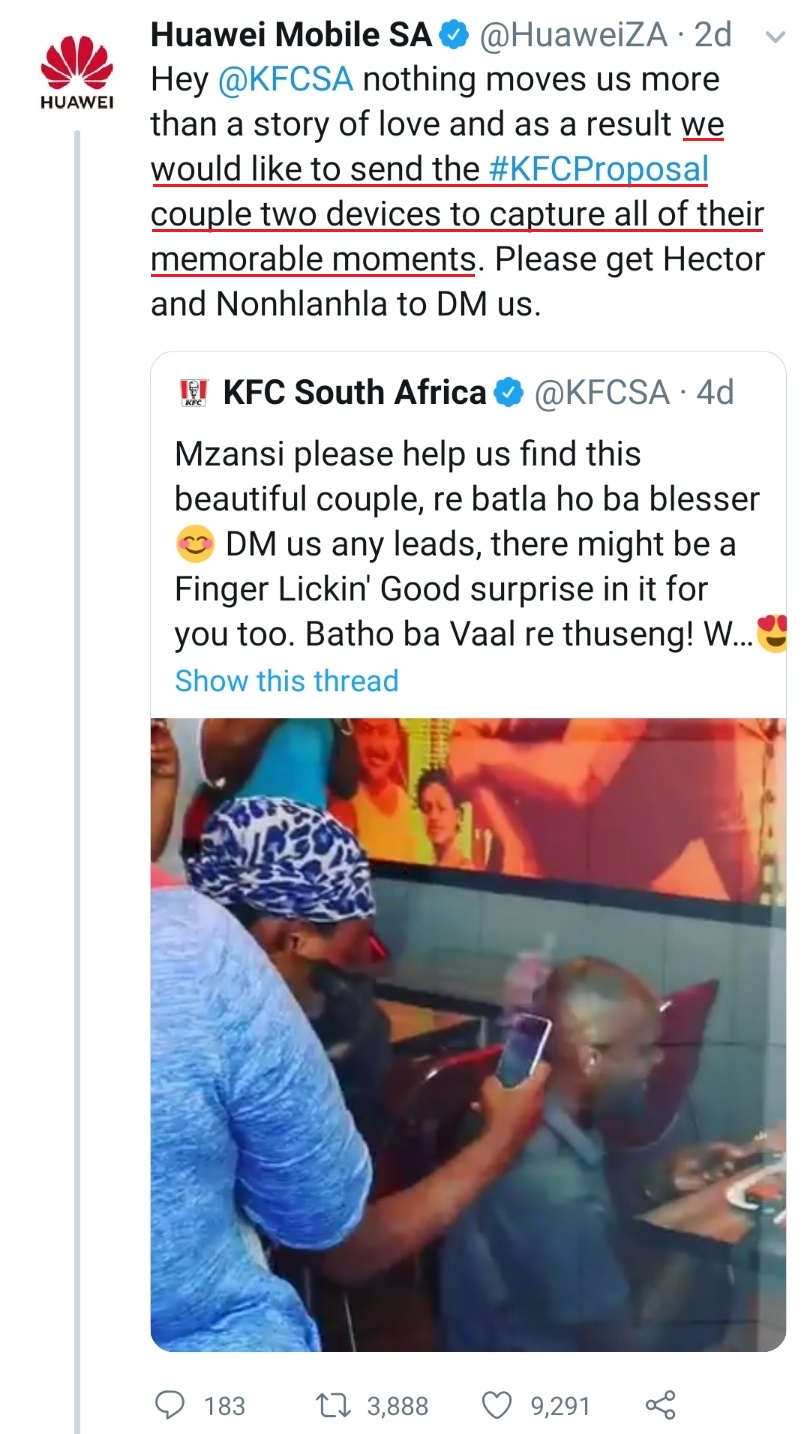Like the tweet with heart icon
810x1434 pixels.
(497, 1405)
